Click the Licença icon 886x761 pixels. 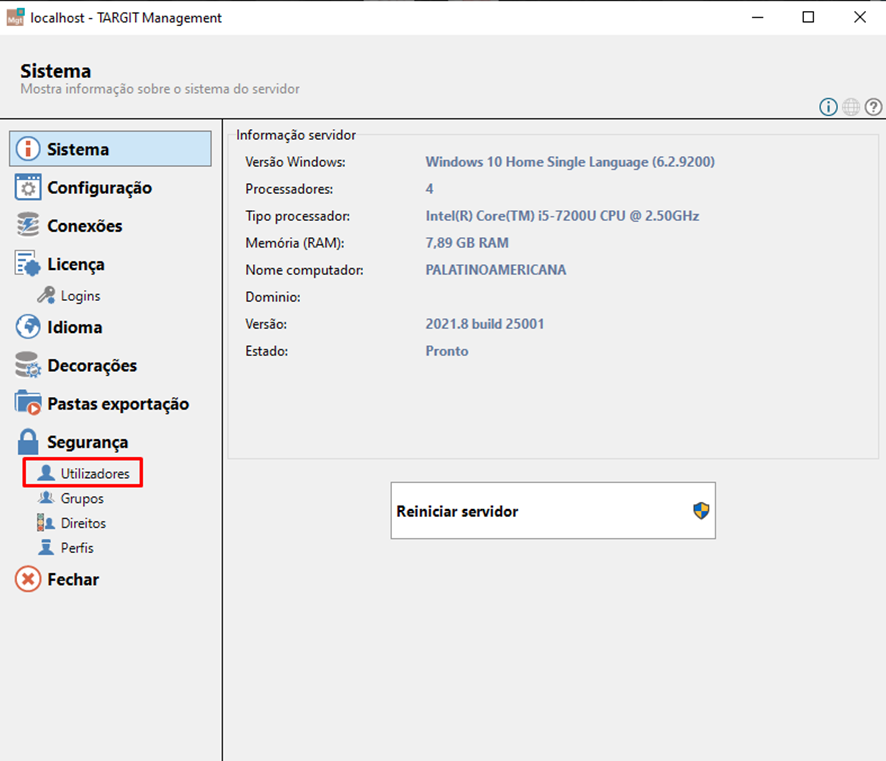pyautogui.click(x=28, y=264)
